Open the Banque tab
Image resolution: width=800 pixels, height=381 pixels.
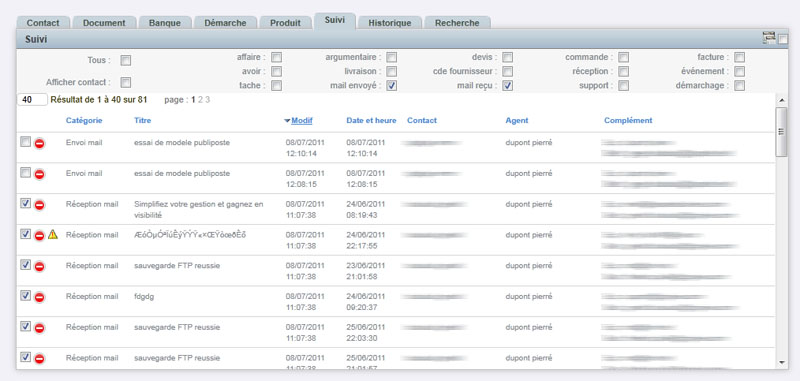point(165,23)
